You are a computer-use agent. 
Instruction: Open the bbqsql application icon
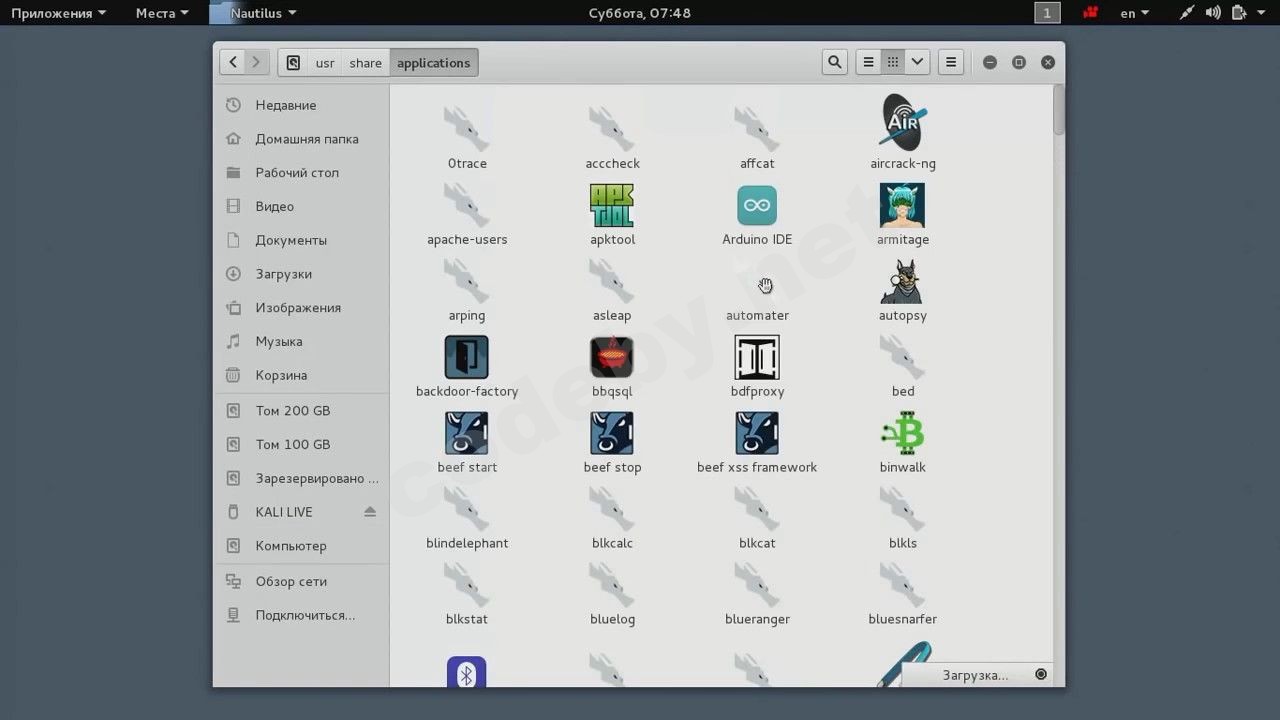click(x=612, y=358)
